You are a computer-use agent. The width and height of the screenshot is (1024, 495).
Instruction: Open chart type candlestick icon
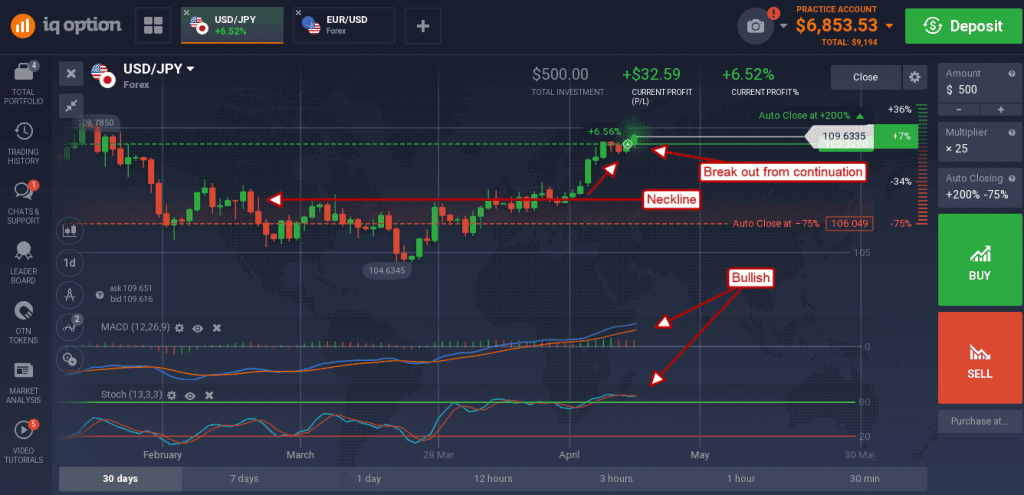[x=69, y=230]
